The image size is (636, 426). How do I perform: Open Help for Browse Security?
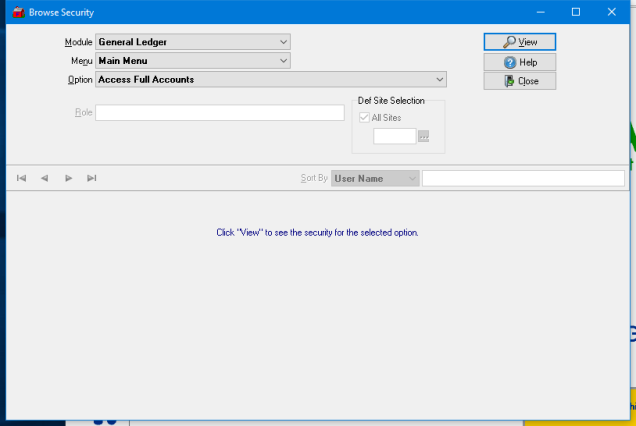click(x=519, y=62)
